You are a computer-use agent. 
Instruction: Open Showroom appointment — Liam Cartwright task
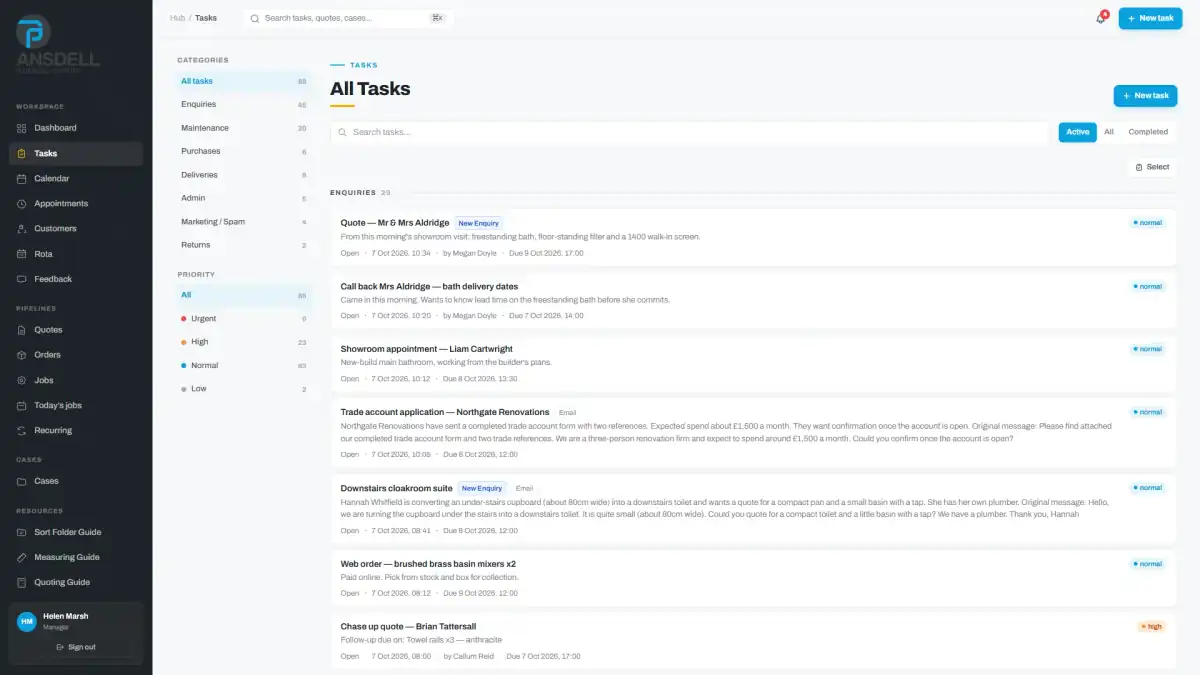[753, 363]
